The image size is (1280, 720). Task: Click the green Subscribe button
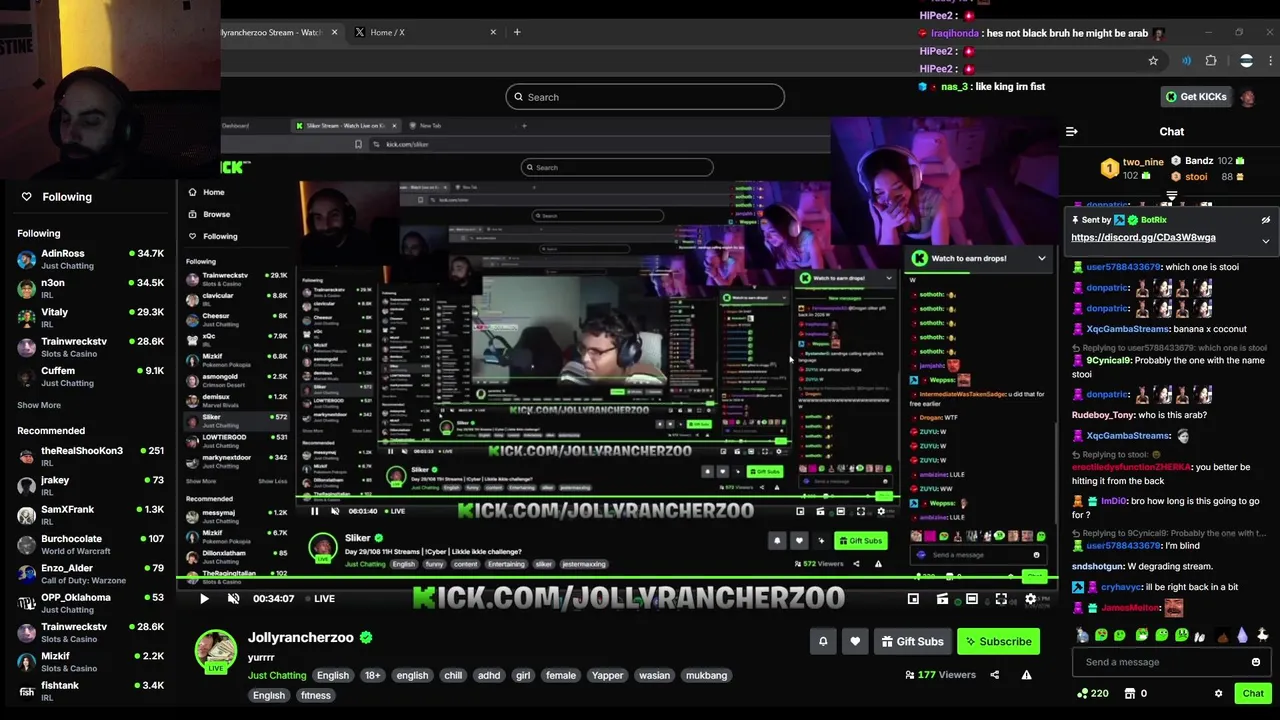(x=998, y=641)
